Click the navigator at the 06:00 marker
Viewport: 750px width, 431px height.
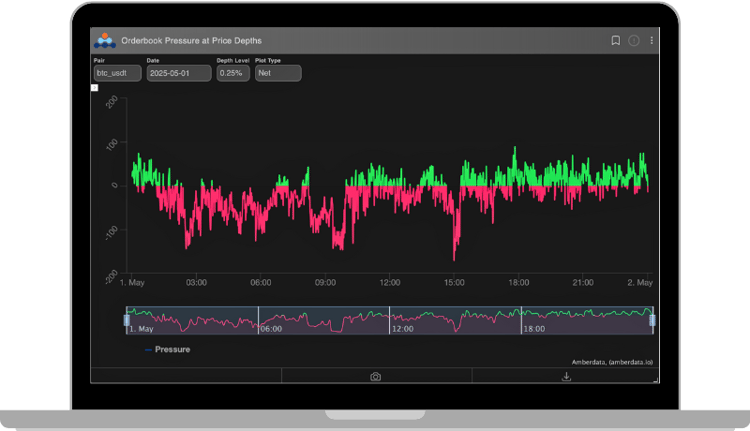(271, 329)
